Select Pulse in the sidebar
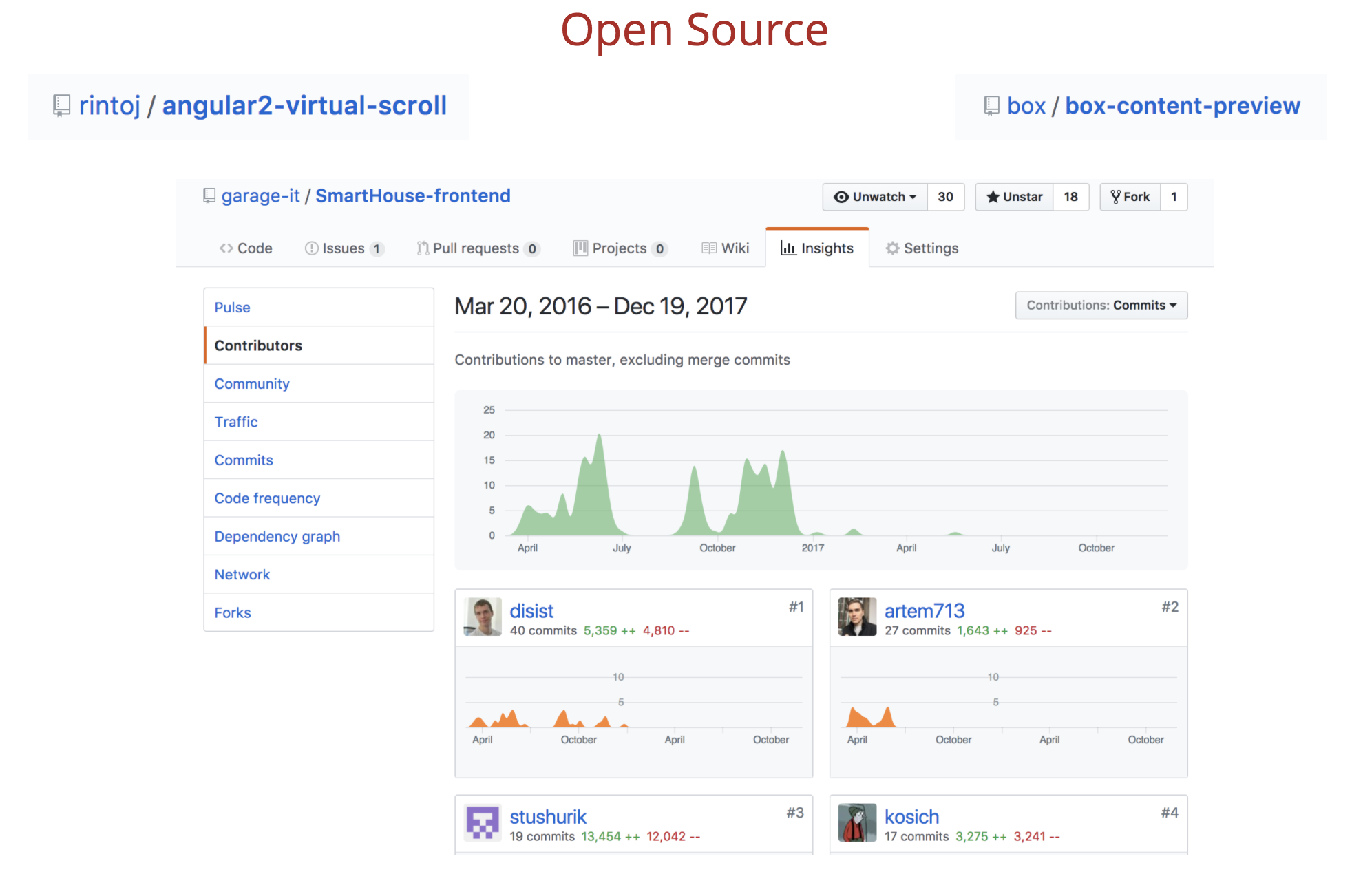The width and height of the screenshot is (1352, 896). point(232,308)
